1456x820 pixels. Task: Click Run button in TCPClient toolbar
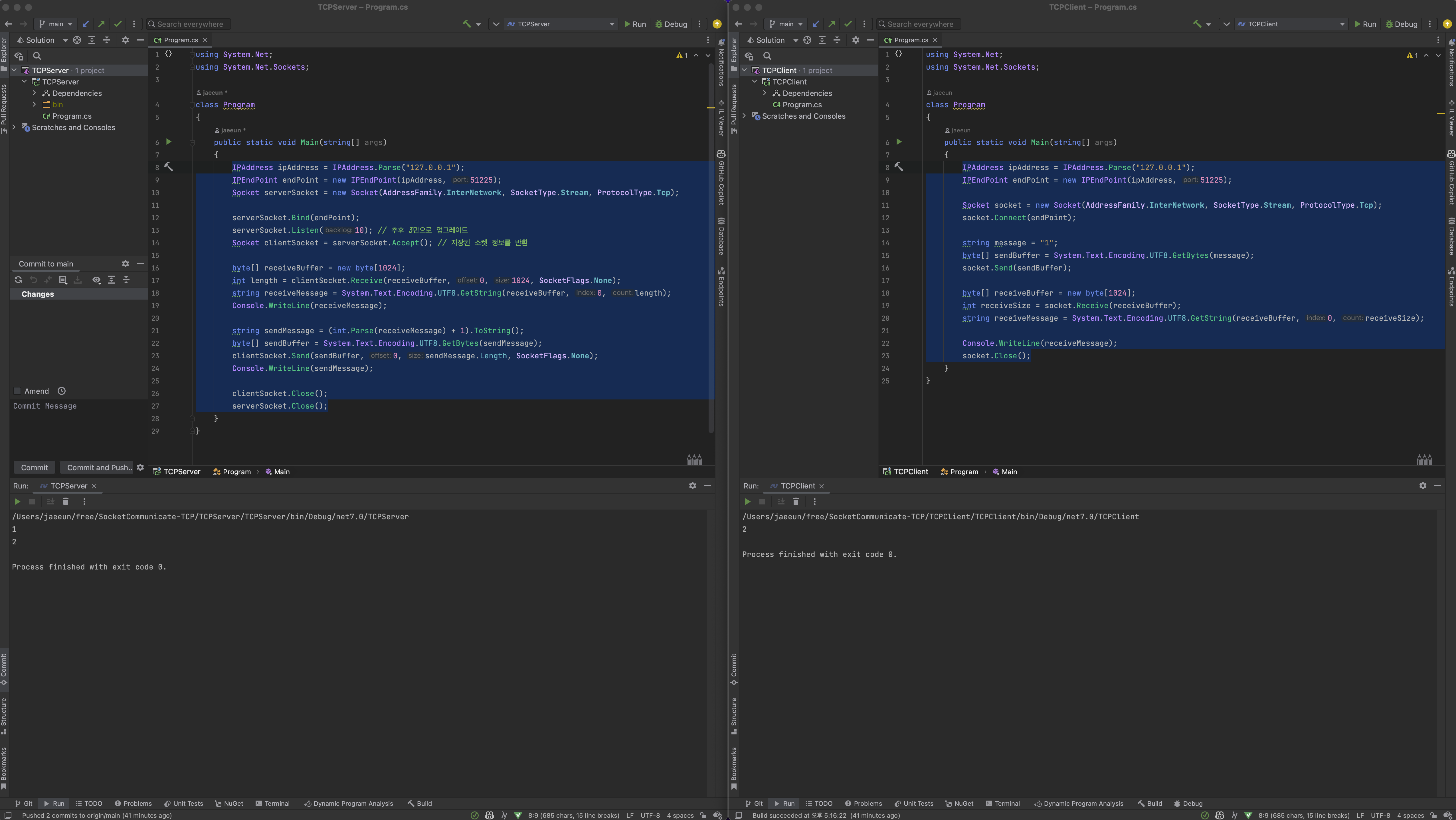click(x=1365, y=24)
